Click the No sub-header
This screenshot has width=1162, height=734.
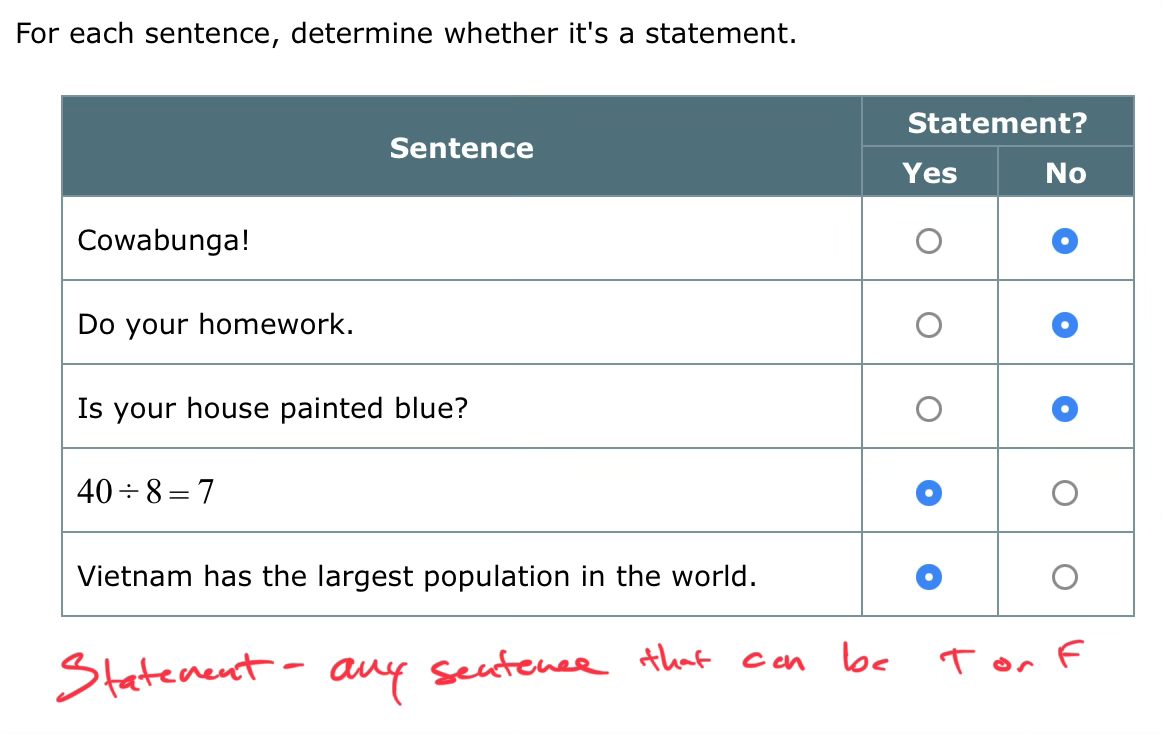click(1065, 173)
